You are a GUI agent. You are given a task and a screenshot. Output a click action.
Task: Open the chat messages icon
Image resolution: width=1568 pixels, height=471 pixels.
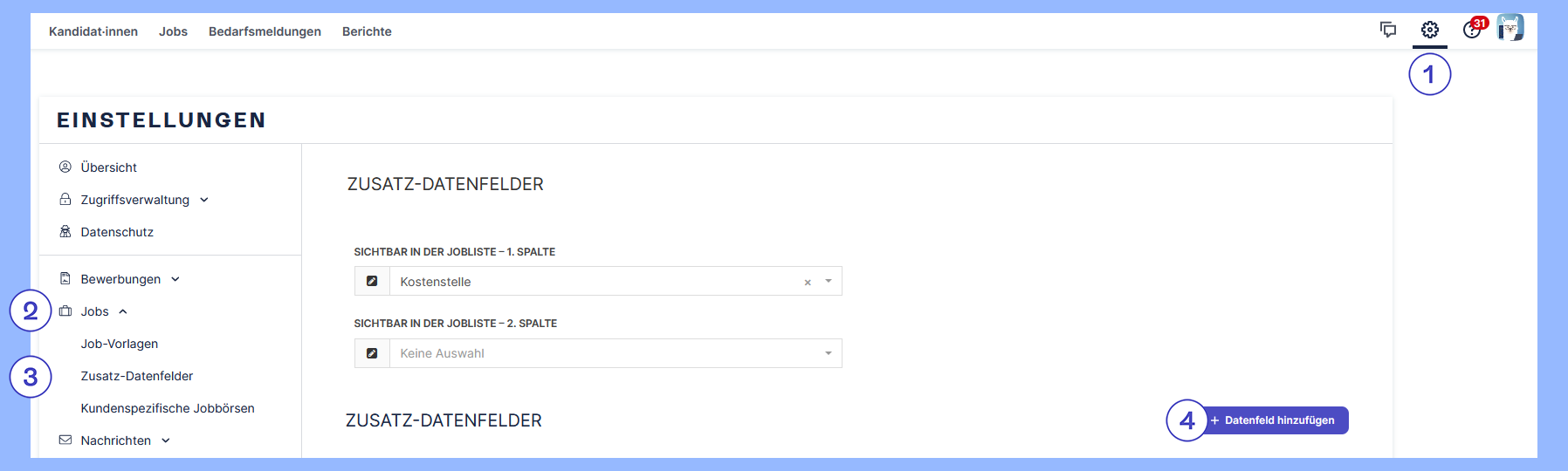click(1388, 31)
